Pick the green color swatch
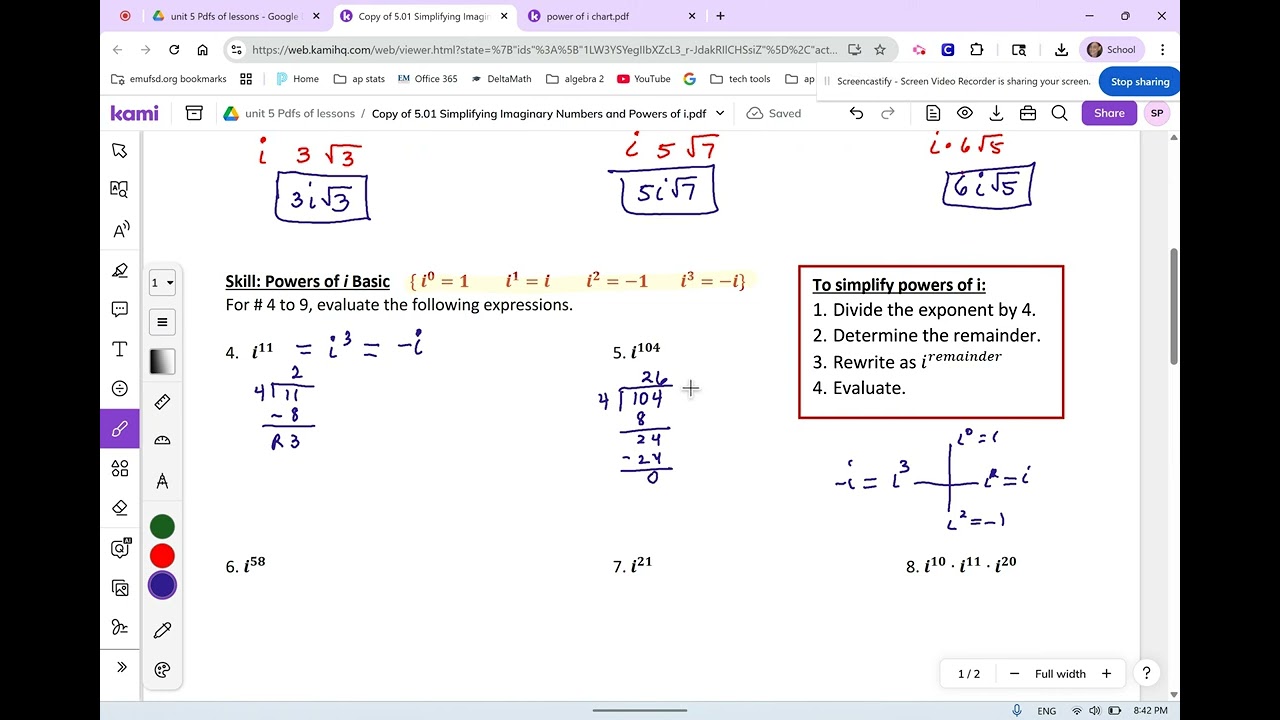 point(162,526)
